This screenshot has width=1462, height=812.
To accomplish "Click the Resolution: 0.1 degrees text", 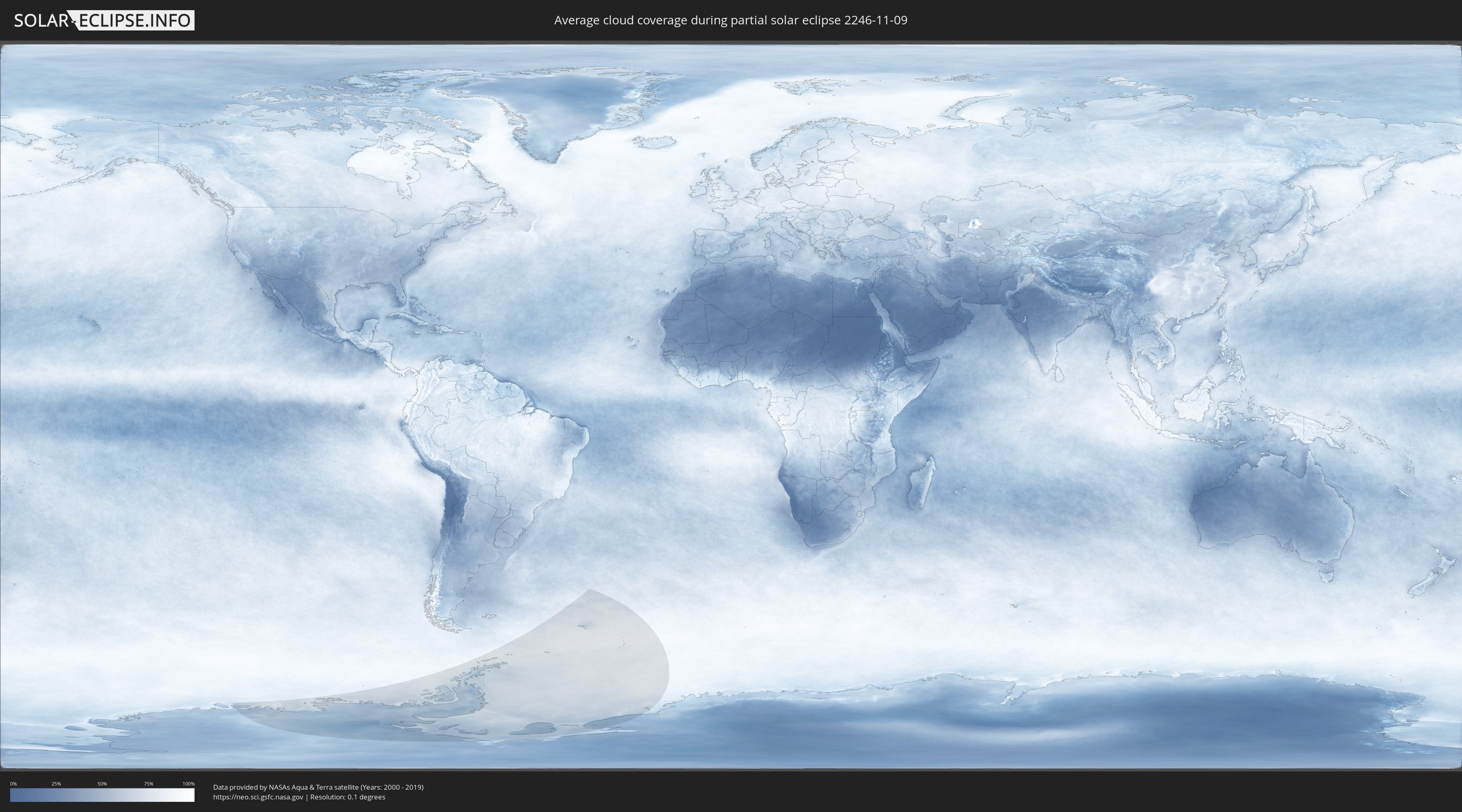I will [x=347, y=797].
